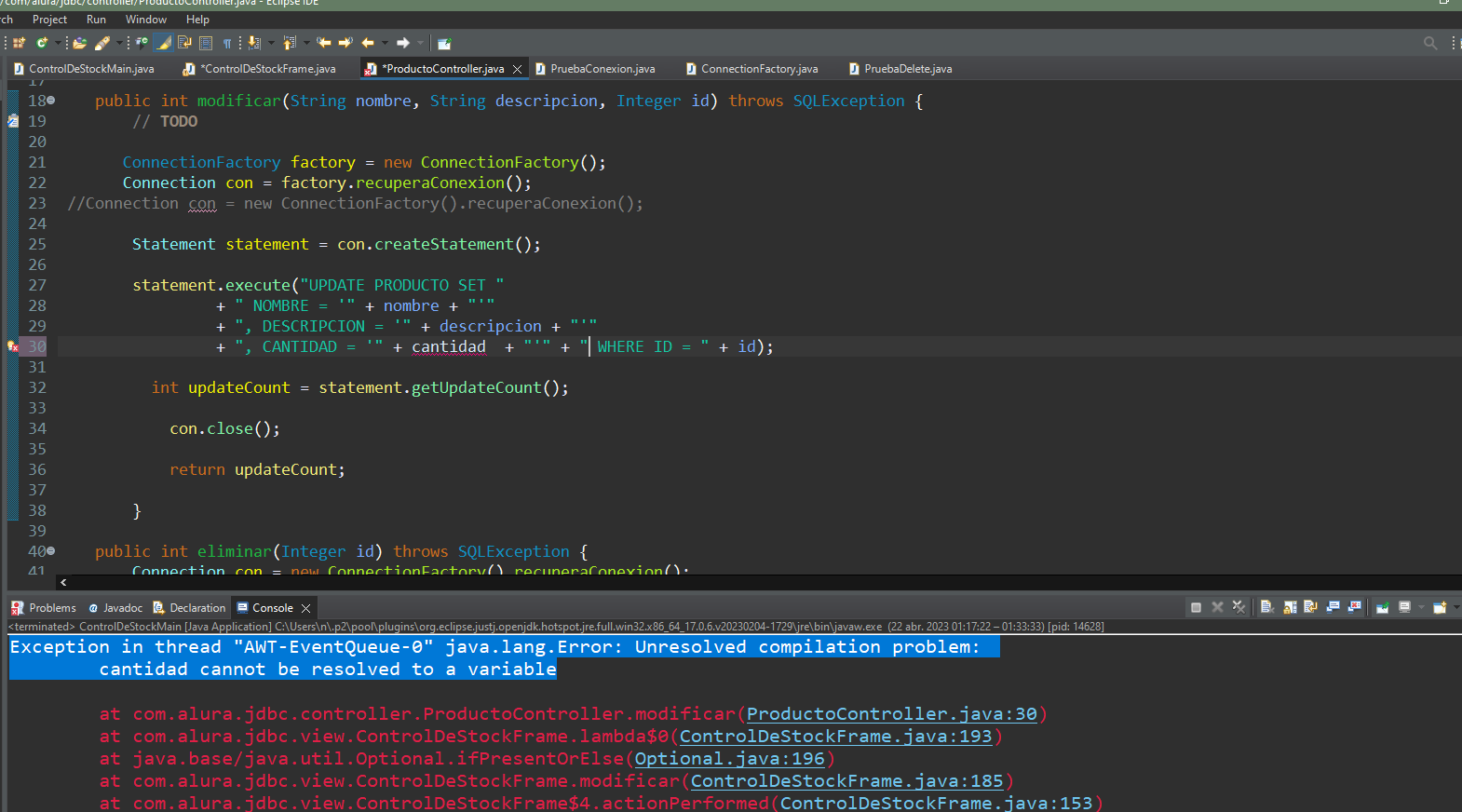This screenshot has width=1462, height=812.
Task: Navigate Back with the yellow left arrow
Action: (368, 43)
